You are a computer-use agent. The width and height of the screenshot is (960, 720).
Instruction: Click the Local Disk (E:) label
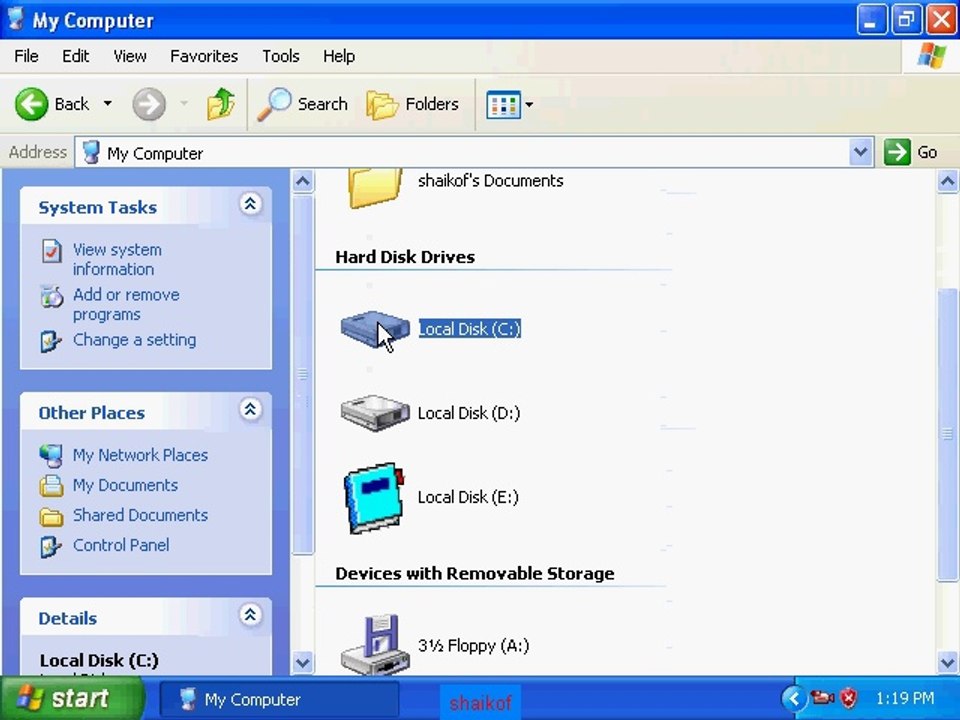pos(468,497)
